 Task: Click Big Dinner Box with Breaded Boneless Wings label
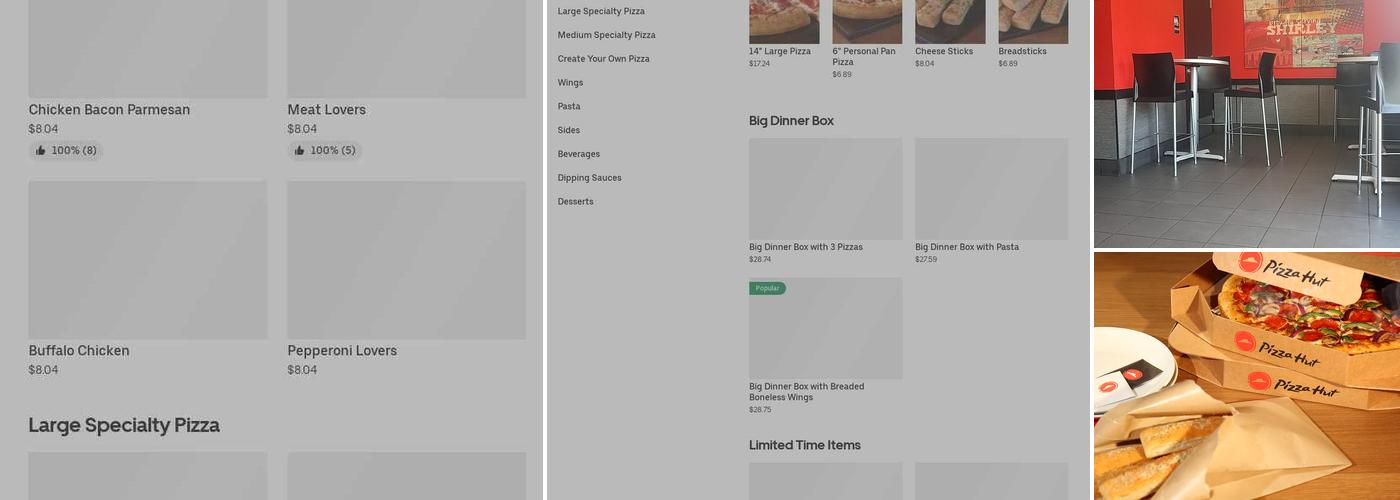(807, 392)
